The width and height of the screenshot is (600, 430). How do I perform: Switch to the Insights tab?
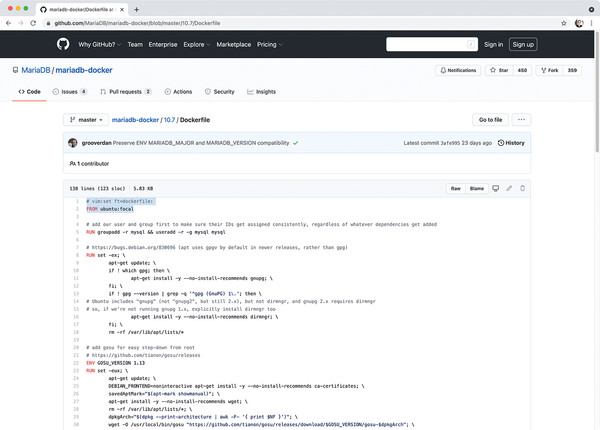pos(261,92)
